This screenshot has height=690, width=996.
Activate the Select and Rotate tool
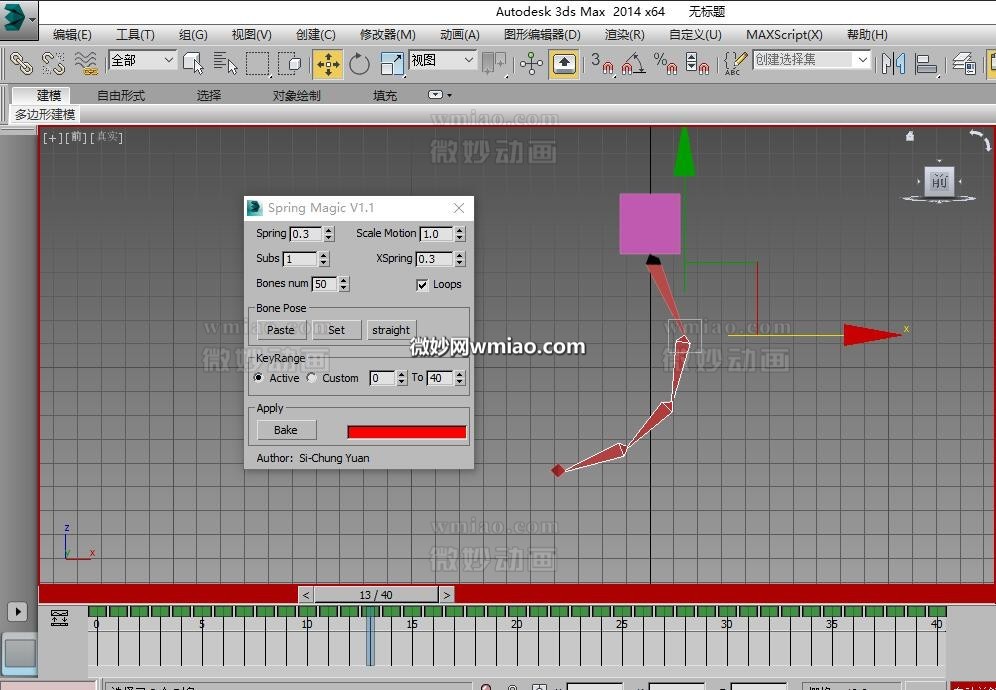point(360,64)
